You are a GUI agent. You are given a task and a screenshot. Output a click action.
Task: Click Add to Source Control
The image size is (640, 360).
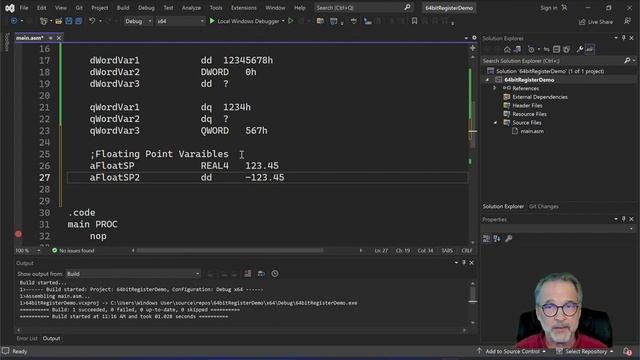point(511,351)
